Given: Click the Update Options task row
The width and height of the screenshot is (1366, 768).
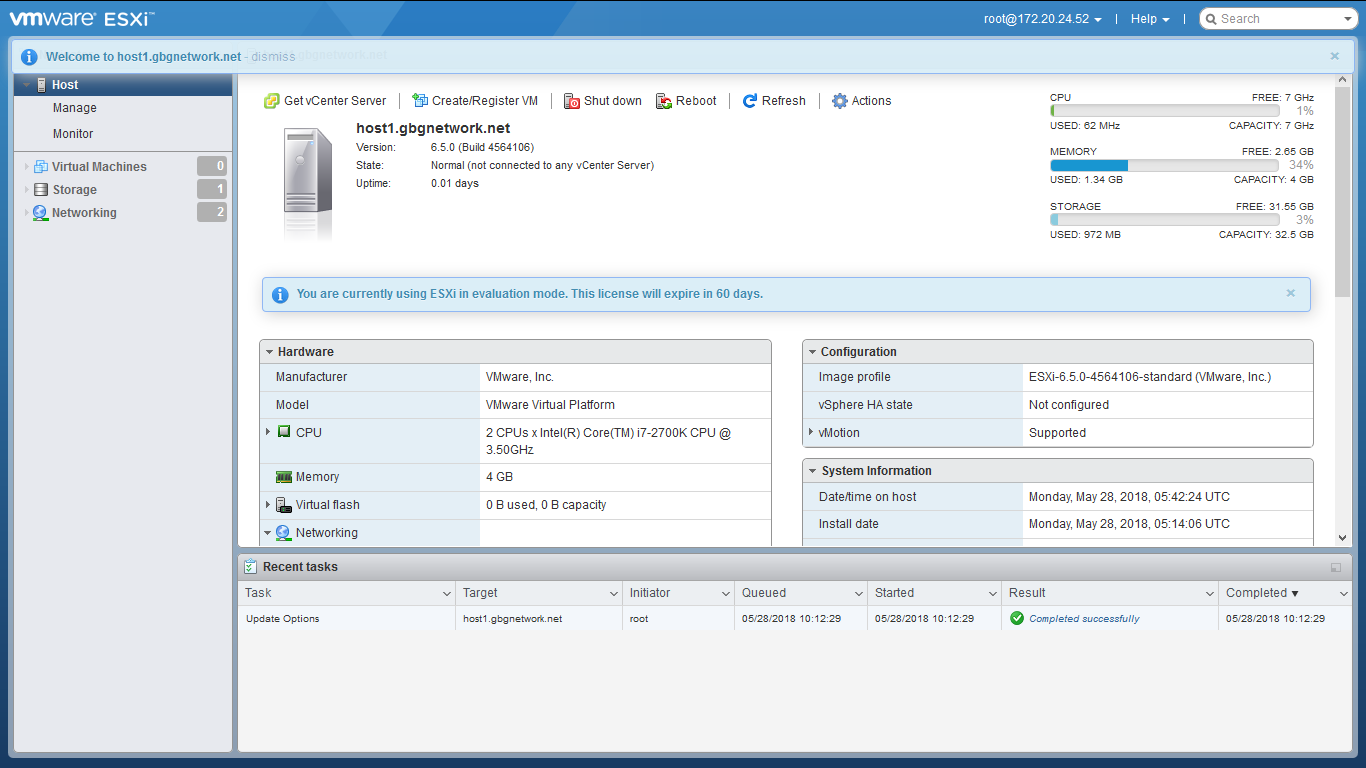Looking at the screenshot, I should [x=795, y=618].
